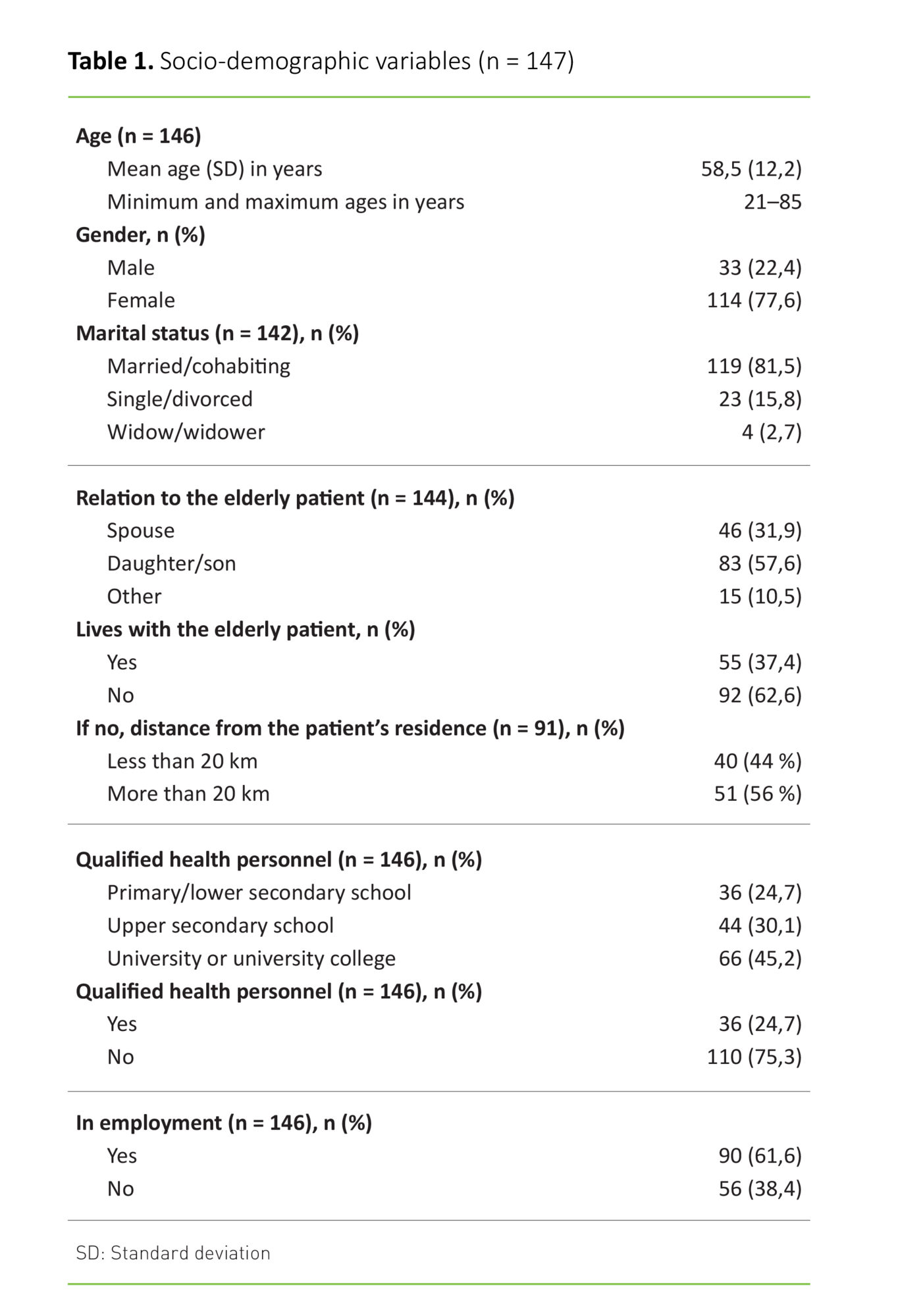Click the "SD: Standard deviation" footnote
Screen dimensions: 898x1316
click(x=172, y=1253)
